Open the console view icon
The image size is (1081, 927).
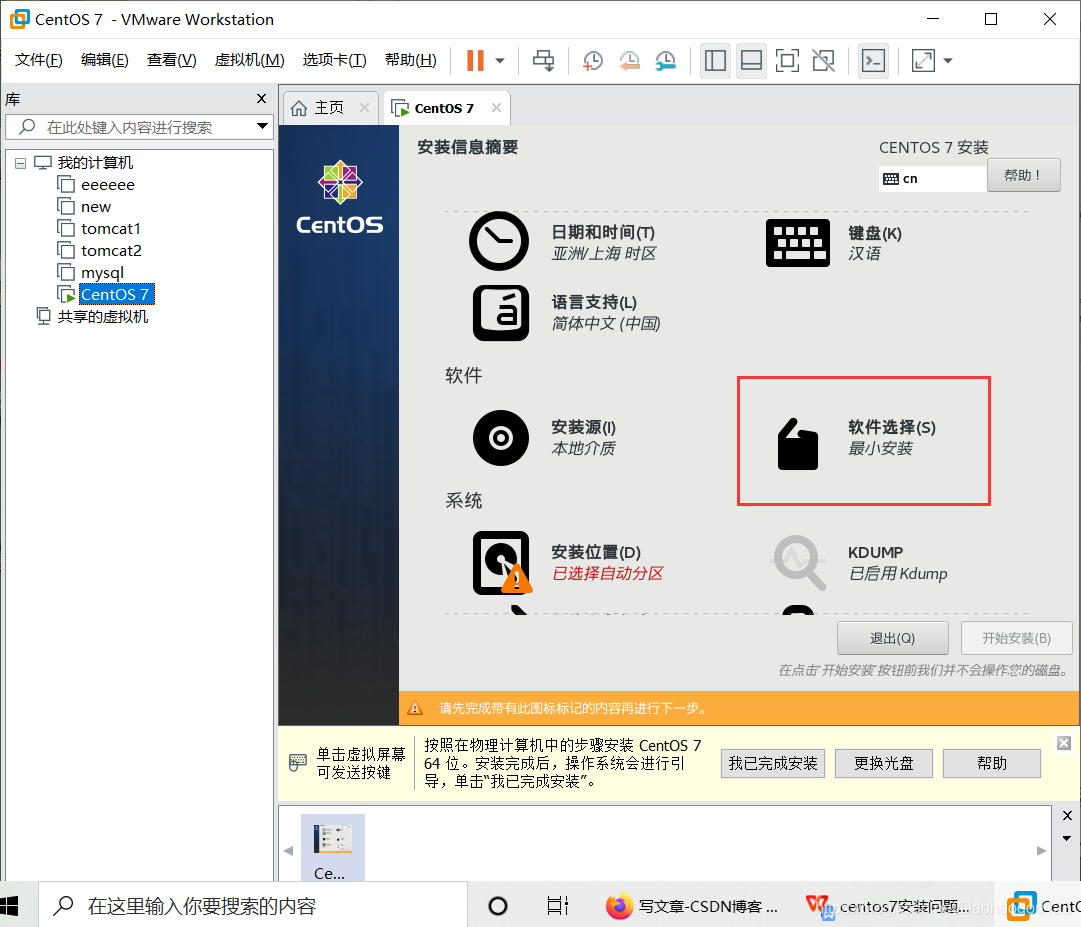pyautogui.click(x=873, y=61)
